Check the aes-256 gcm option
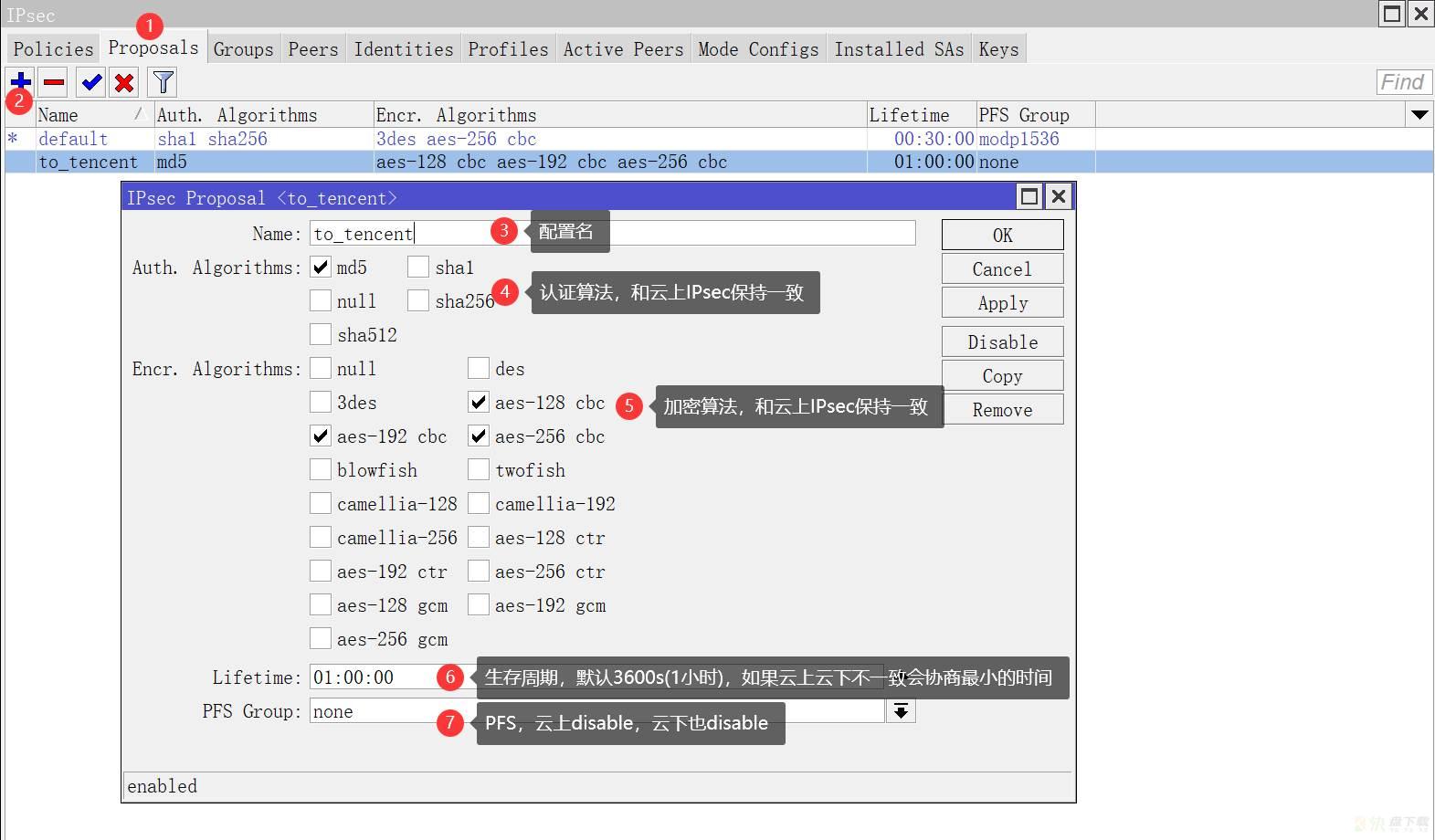Image resolution: width=1435 pixels, height=840 pixels. tap(321, 638)
